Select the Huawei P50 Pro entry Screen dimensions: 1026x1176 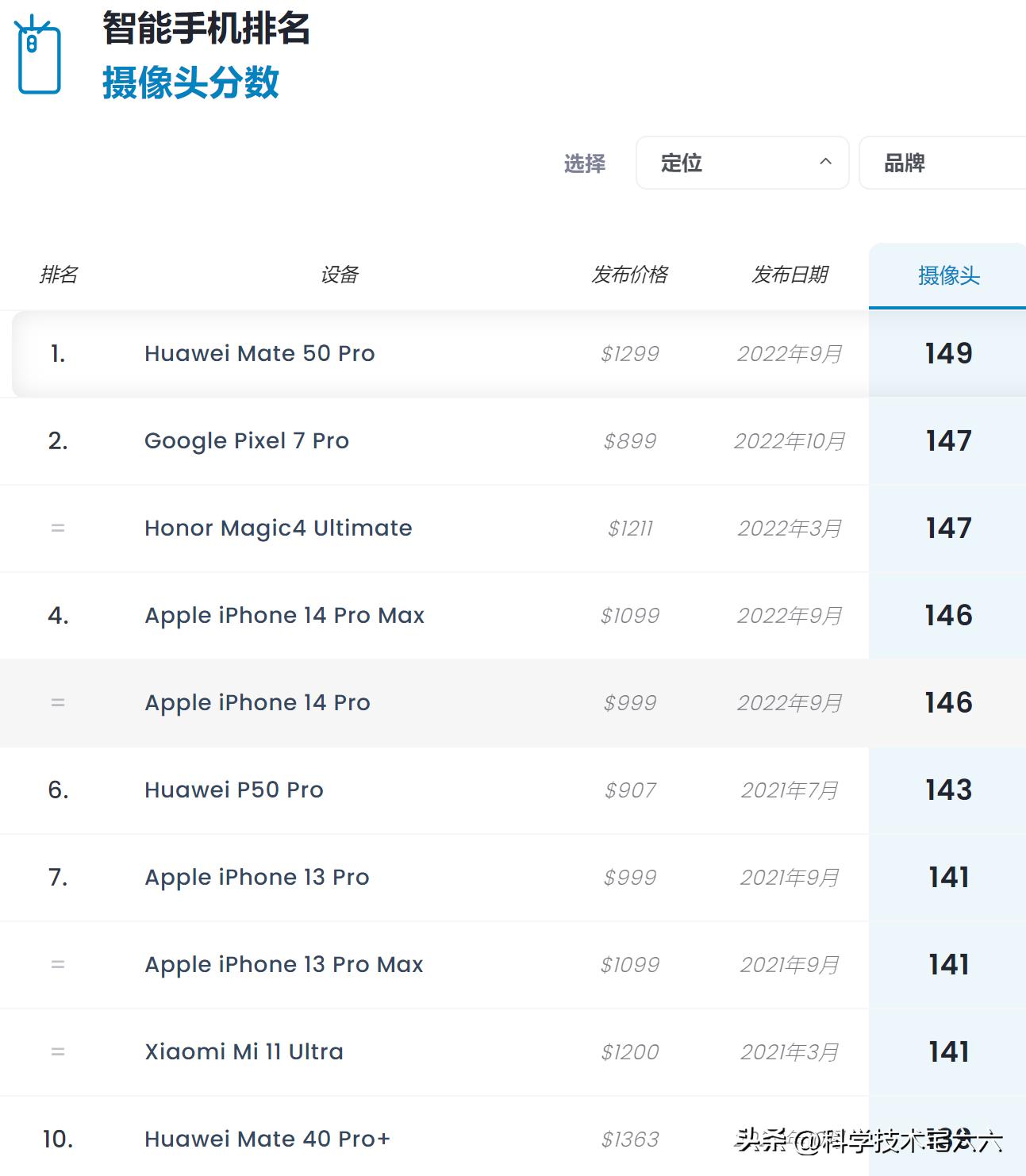[x=232, y=790]
